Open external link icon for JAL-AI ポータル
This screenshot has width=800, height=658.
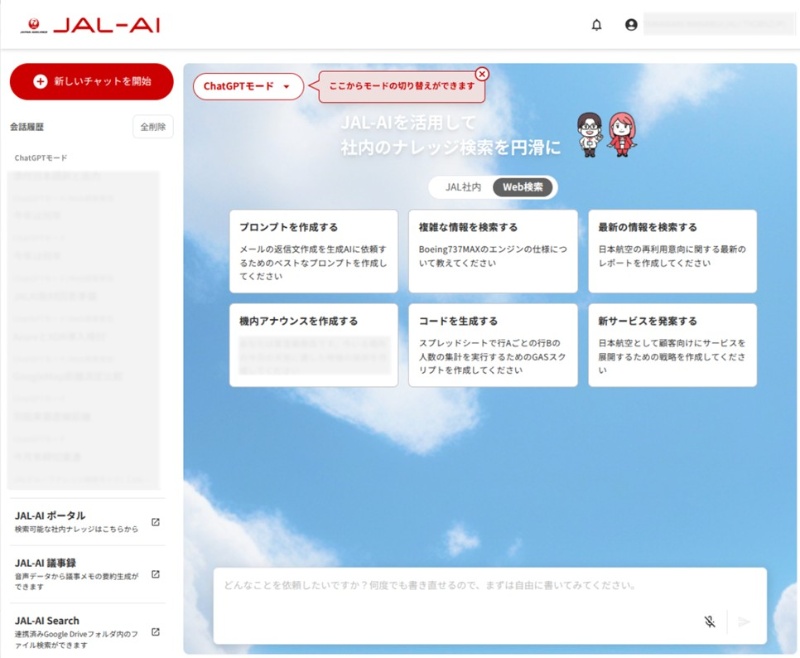click(155, 522)
